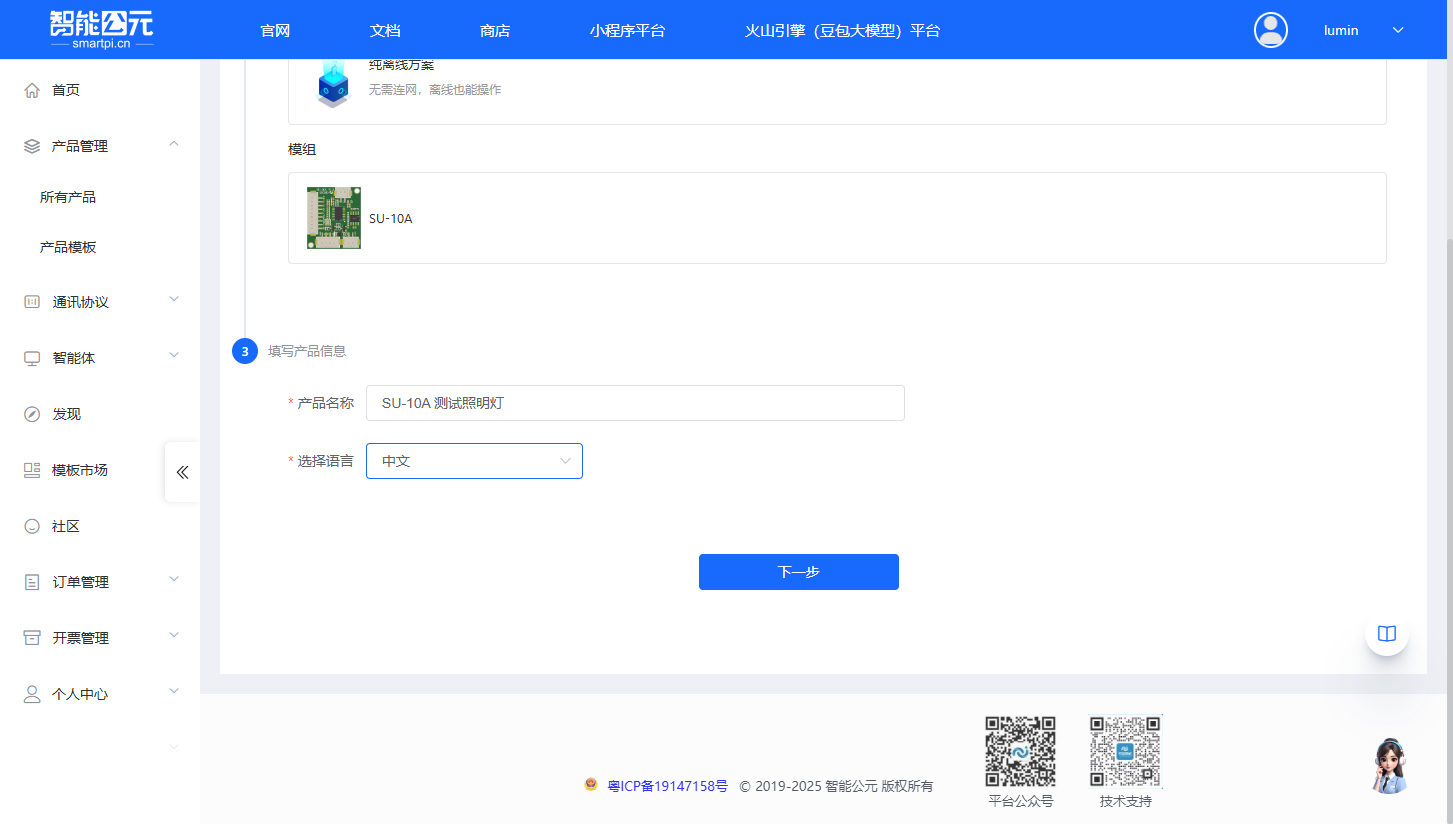Open the 模板市场 template market icon
The height and width of the screenshot is (824, 1453).
pyautogui.click(x=31, y=469)
